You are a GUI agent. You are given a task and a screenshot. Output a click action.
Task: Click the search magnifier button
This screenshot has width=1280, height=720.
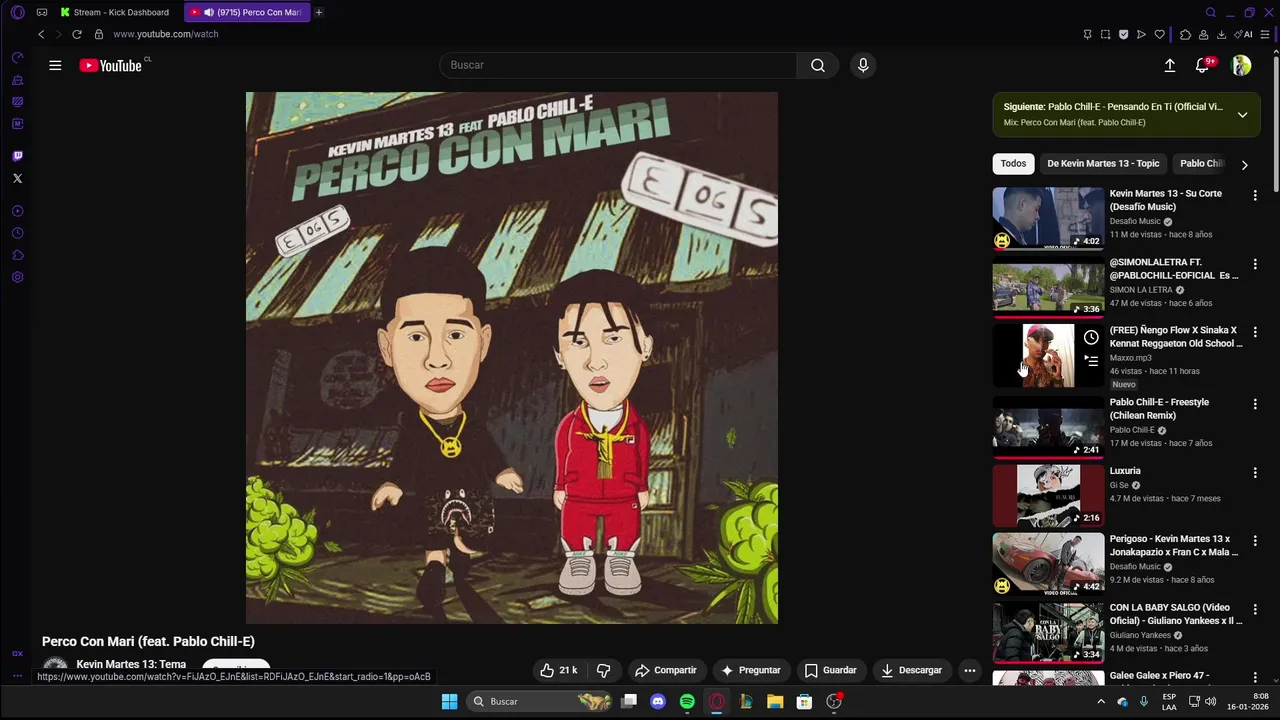click(818, 65)
